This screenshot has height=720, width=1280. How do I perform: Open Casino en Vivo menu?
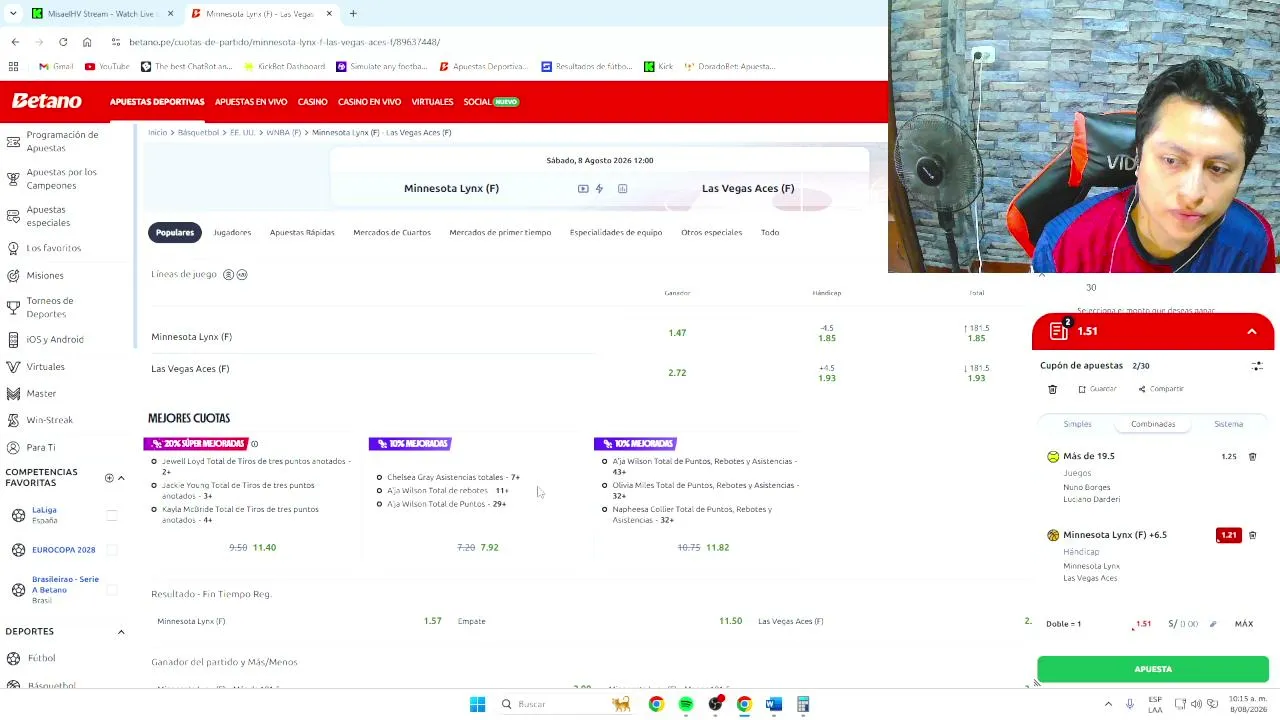click(369, 102)
